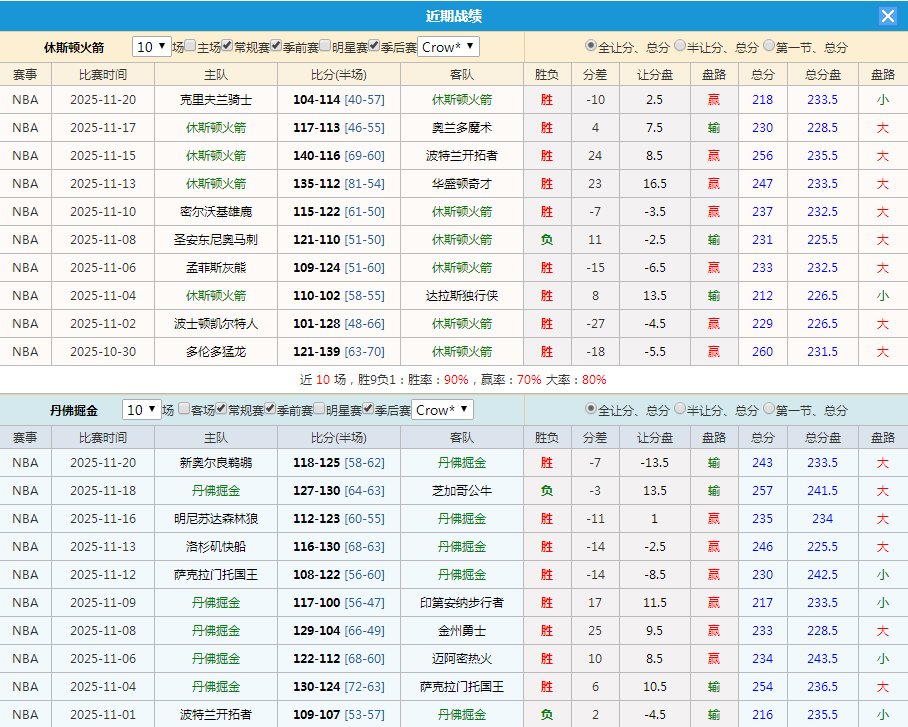Enable the 客场 checkbox for 丹佛掘金
The width and height of the screenshot is (908, 727).
coord(184,409)
